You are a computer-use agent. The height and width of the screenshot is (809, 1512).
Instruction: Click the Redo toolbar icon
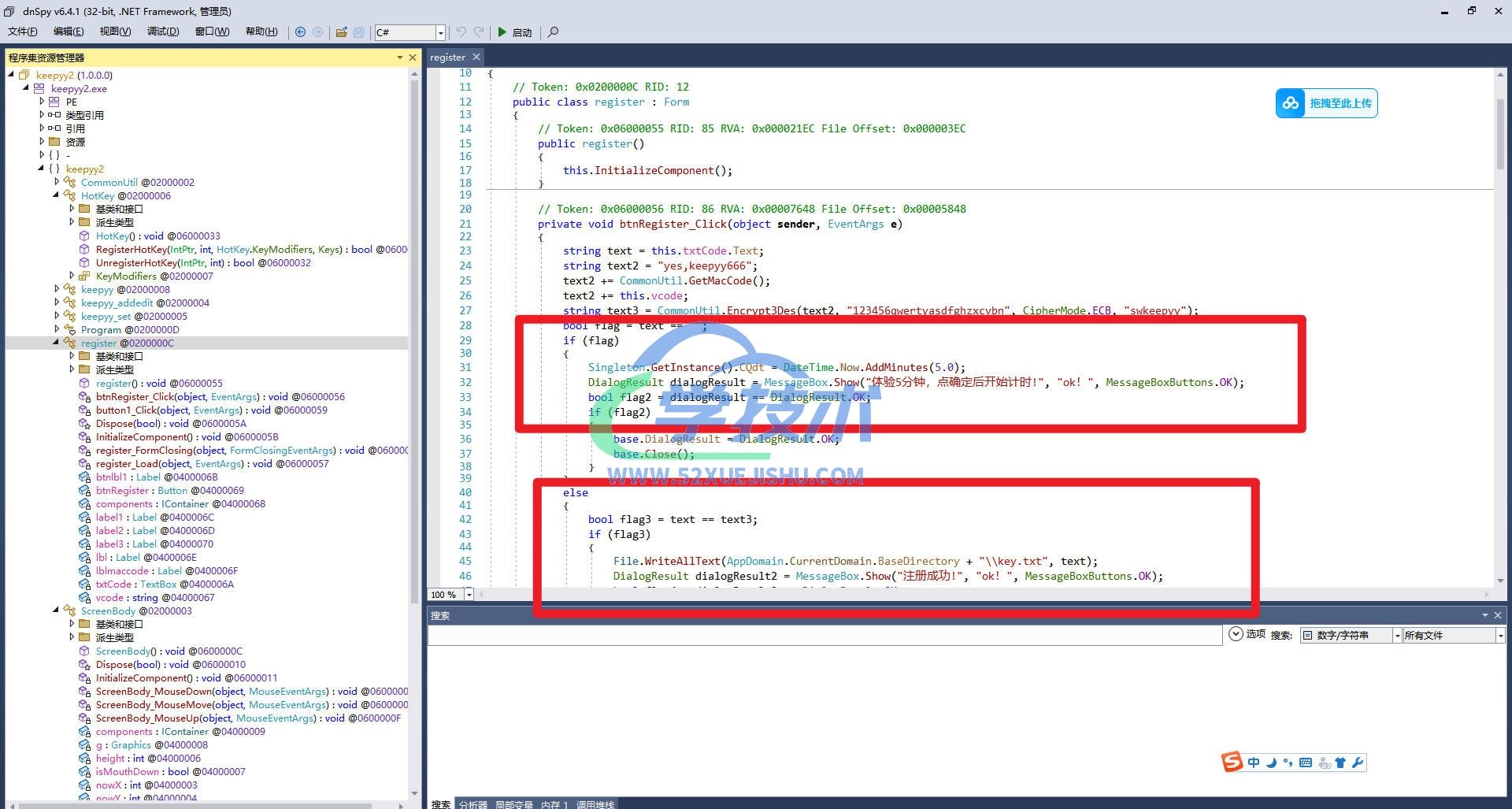(479, 32)
